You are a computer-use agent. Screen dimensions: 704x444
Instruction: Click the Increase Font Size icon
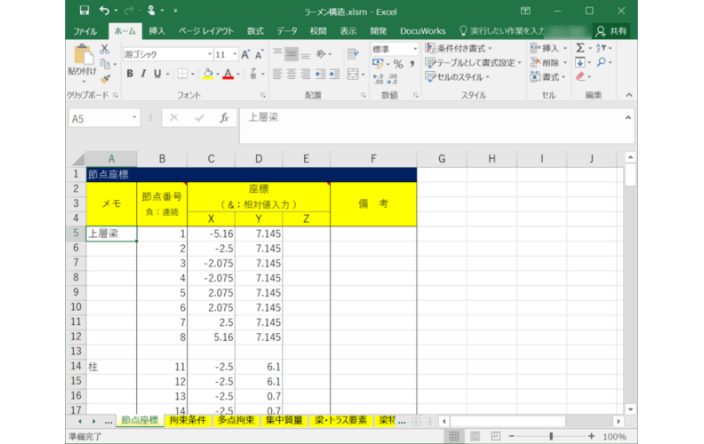pyautogui.click(x=248, y=54)
